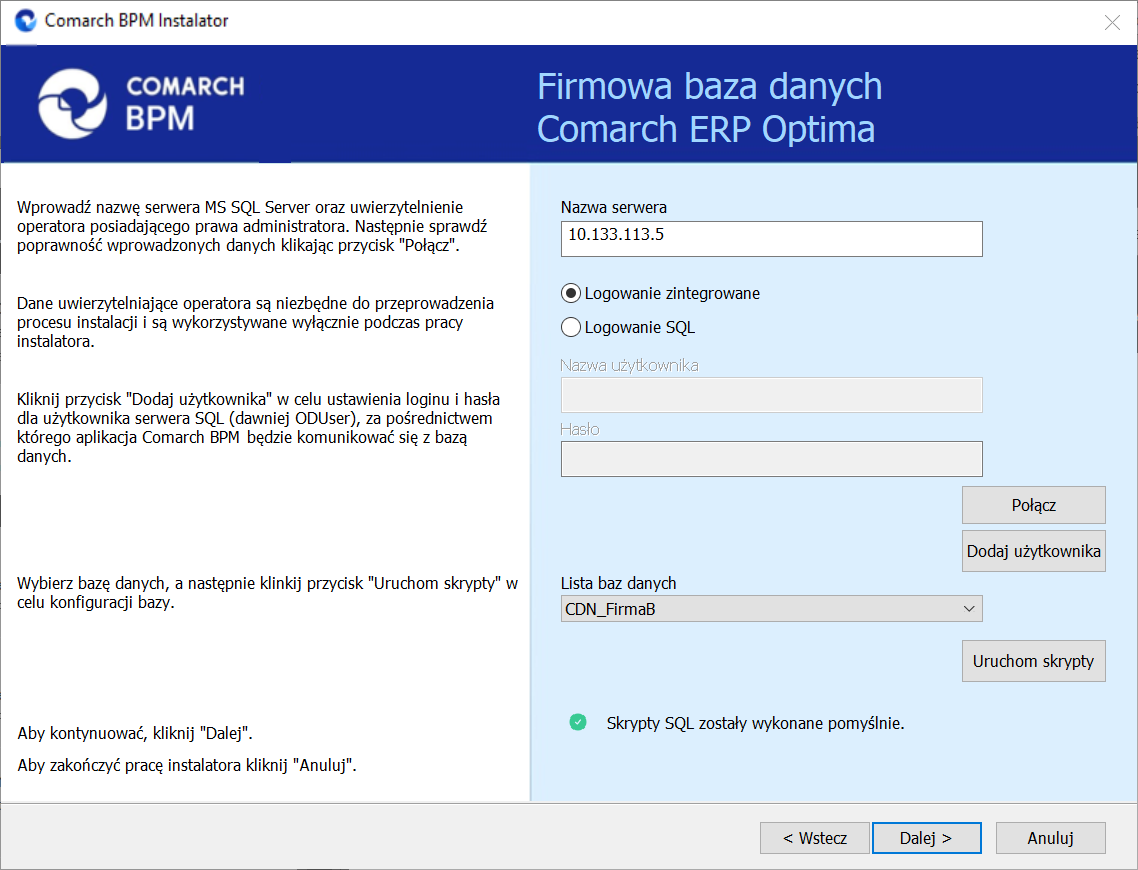Click the green success checkmark icon

578,722
